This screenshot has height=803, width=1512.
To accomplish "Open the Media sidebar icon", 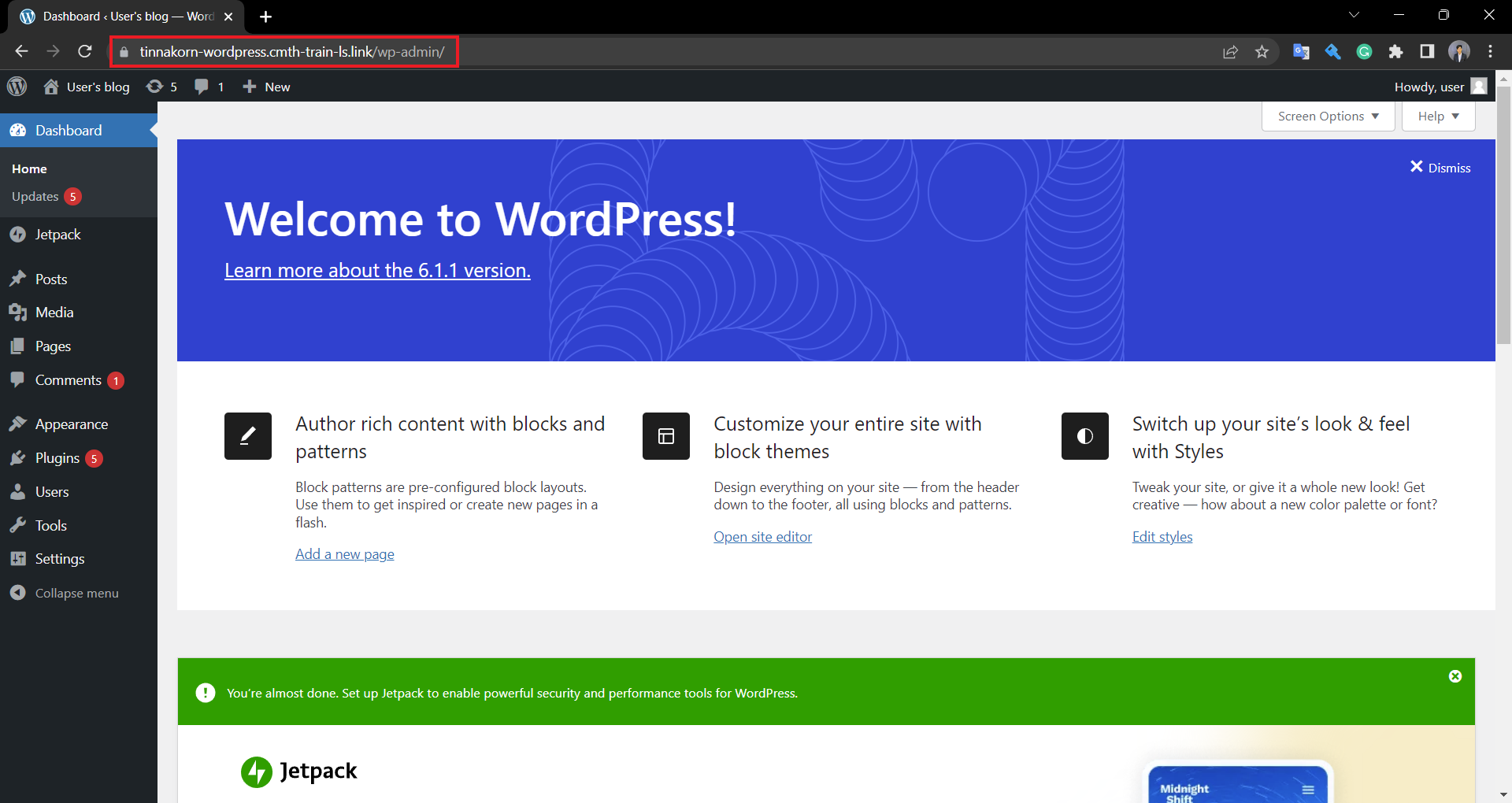I will pos(18,313).
